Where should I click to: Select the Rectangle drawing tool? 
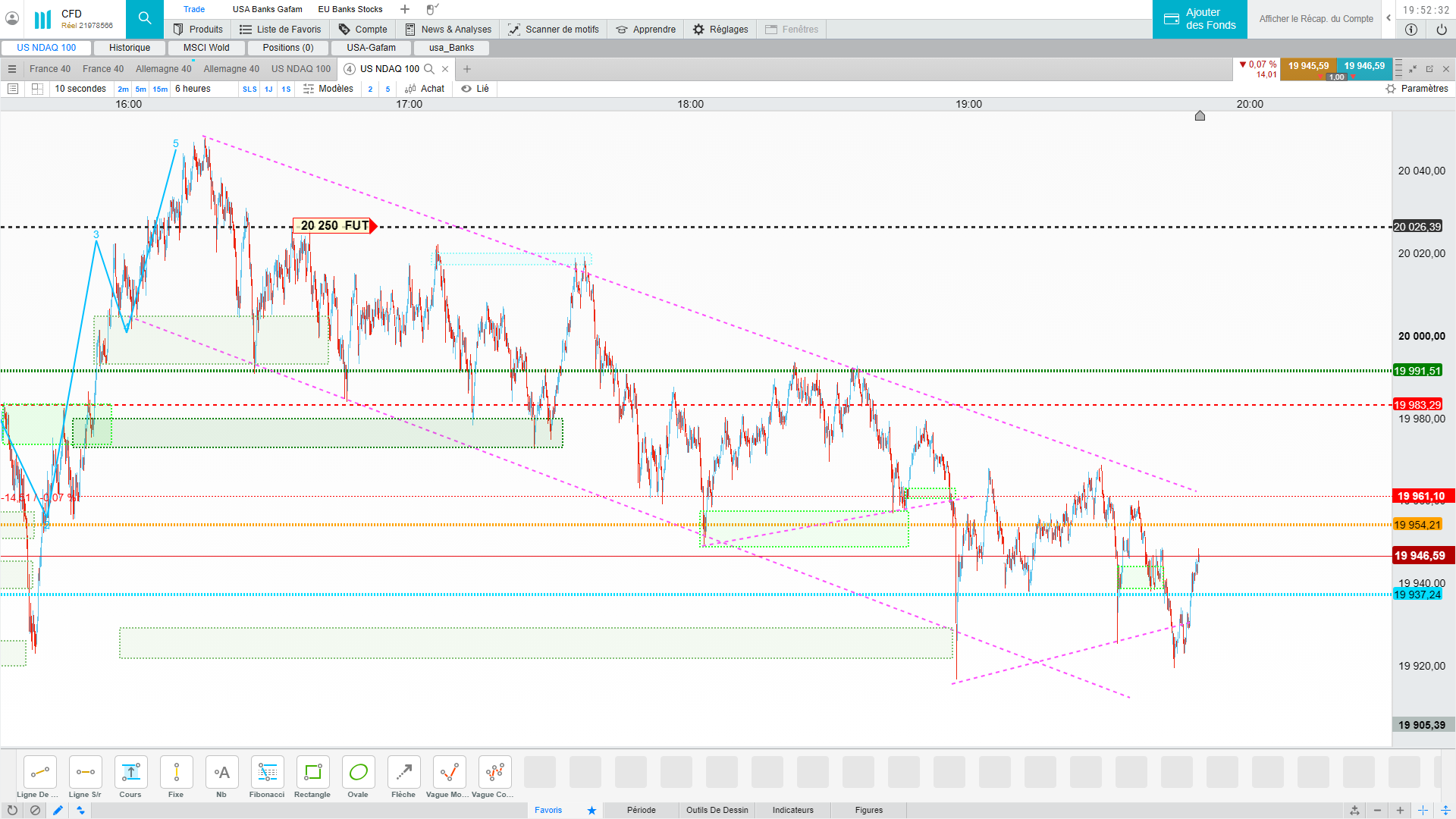coord(312,773)
